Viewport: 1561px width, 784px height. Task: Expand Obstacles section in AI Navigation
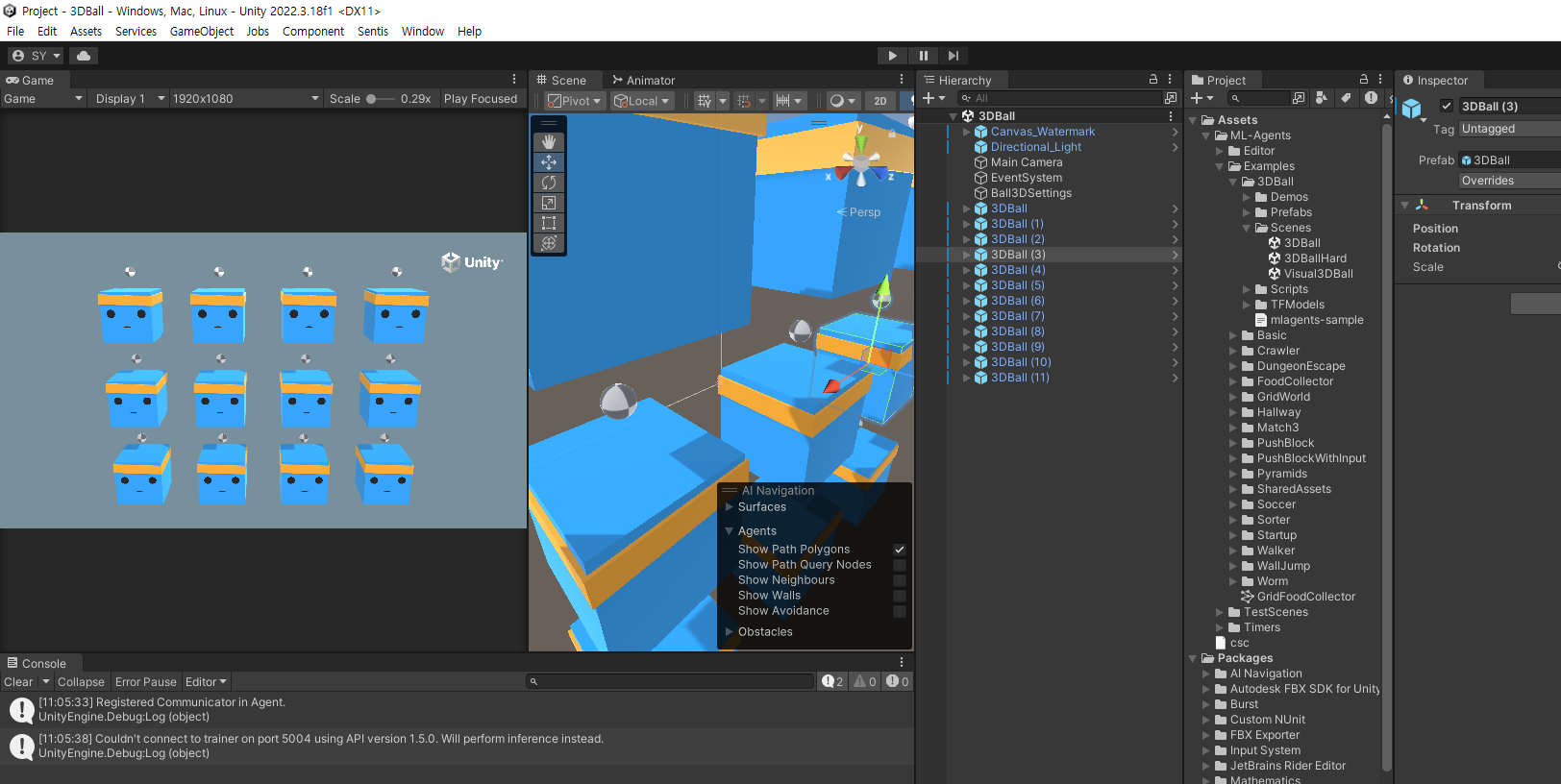(x=730, y=632)
